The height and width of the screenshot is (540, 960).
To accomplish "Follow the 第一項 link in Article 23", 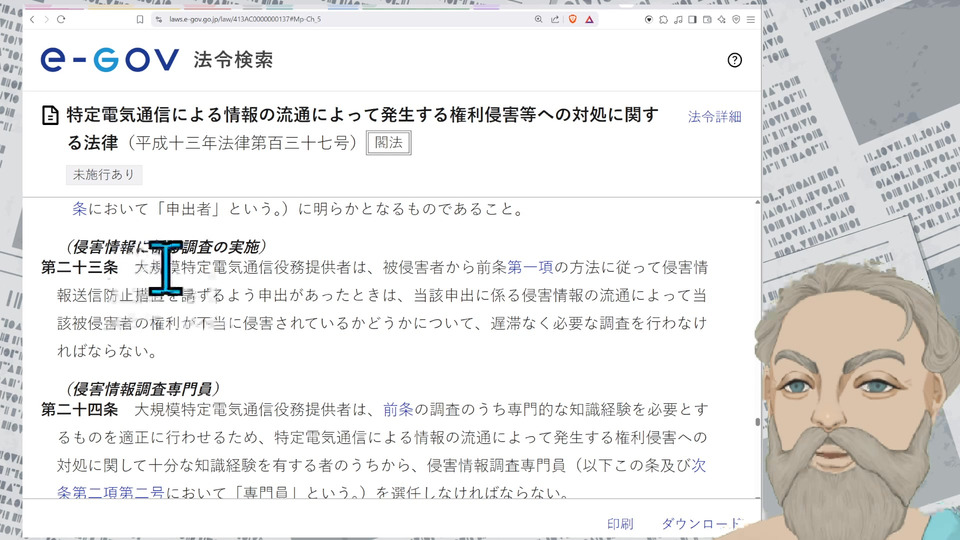I will pyautogui.click(x=530, y=268).
